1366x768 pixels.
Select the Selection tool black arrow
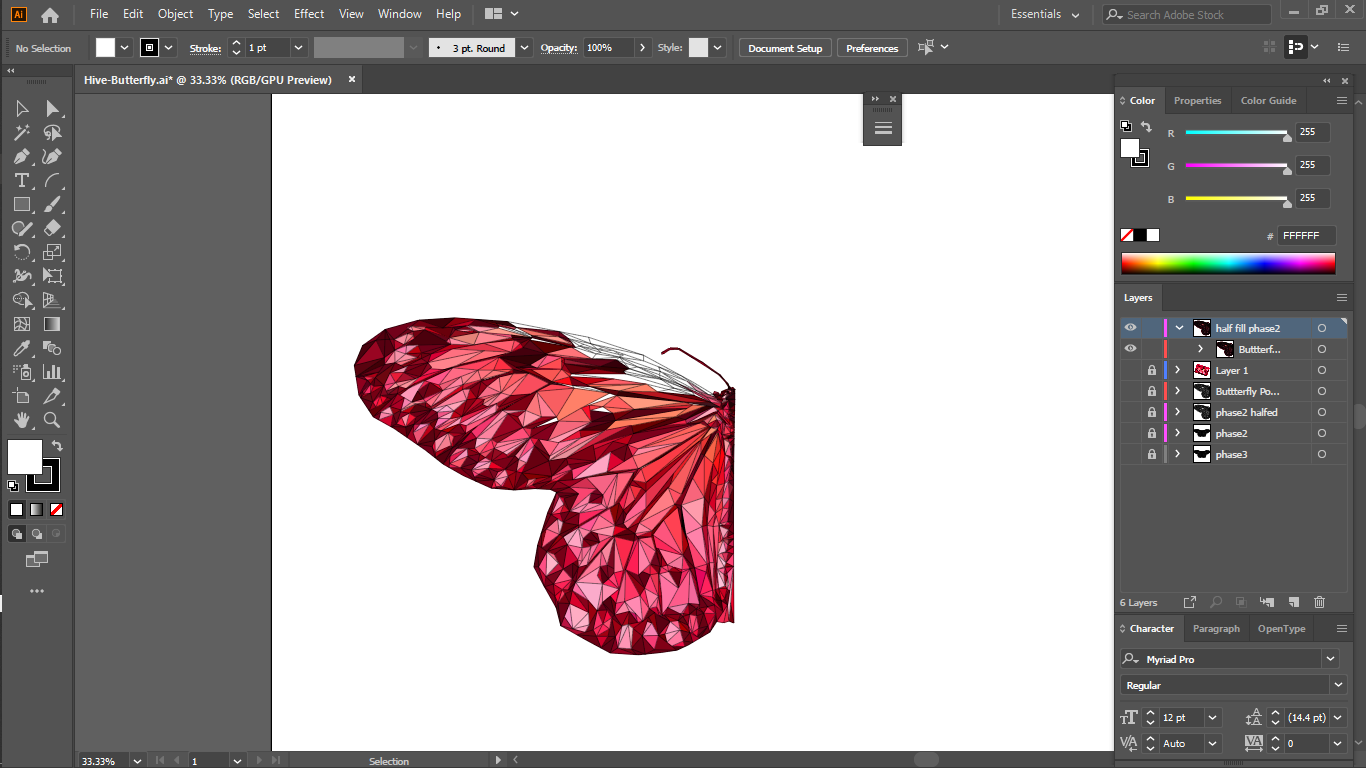coord(22,108)
